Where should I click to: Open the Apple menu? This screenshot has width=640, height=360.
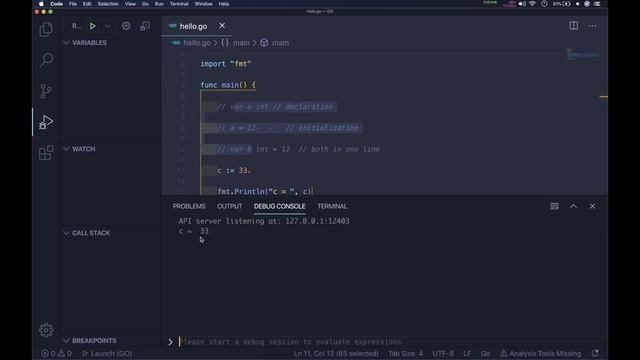pos(41,4)
